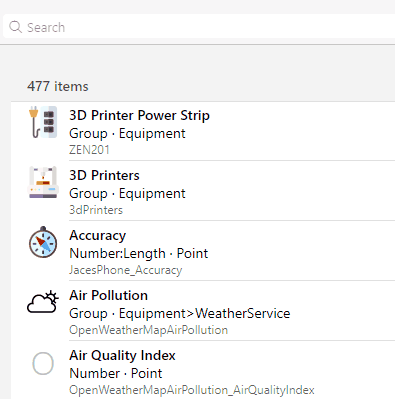Select the Accuracy item
Image resolution: width=395 pixels, height=399 pixels.
coord(203,251)
